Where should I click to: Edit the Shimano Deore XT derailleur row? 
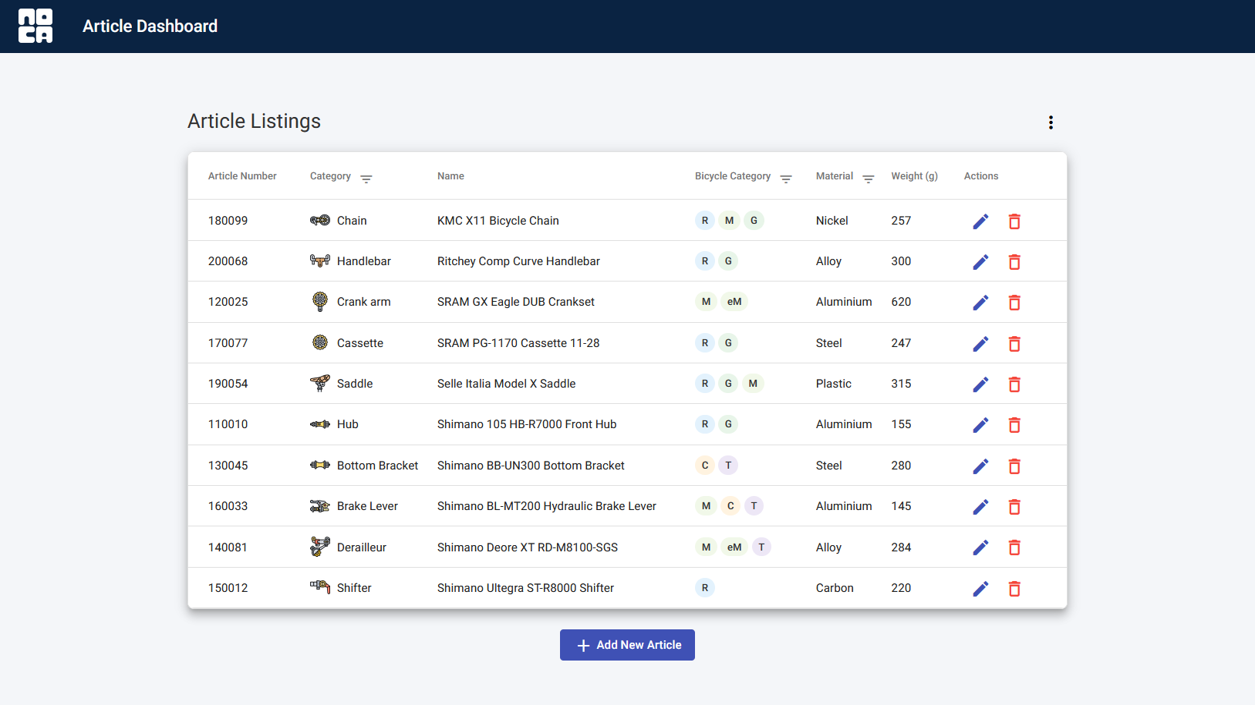980,548
